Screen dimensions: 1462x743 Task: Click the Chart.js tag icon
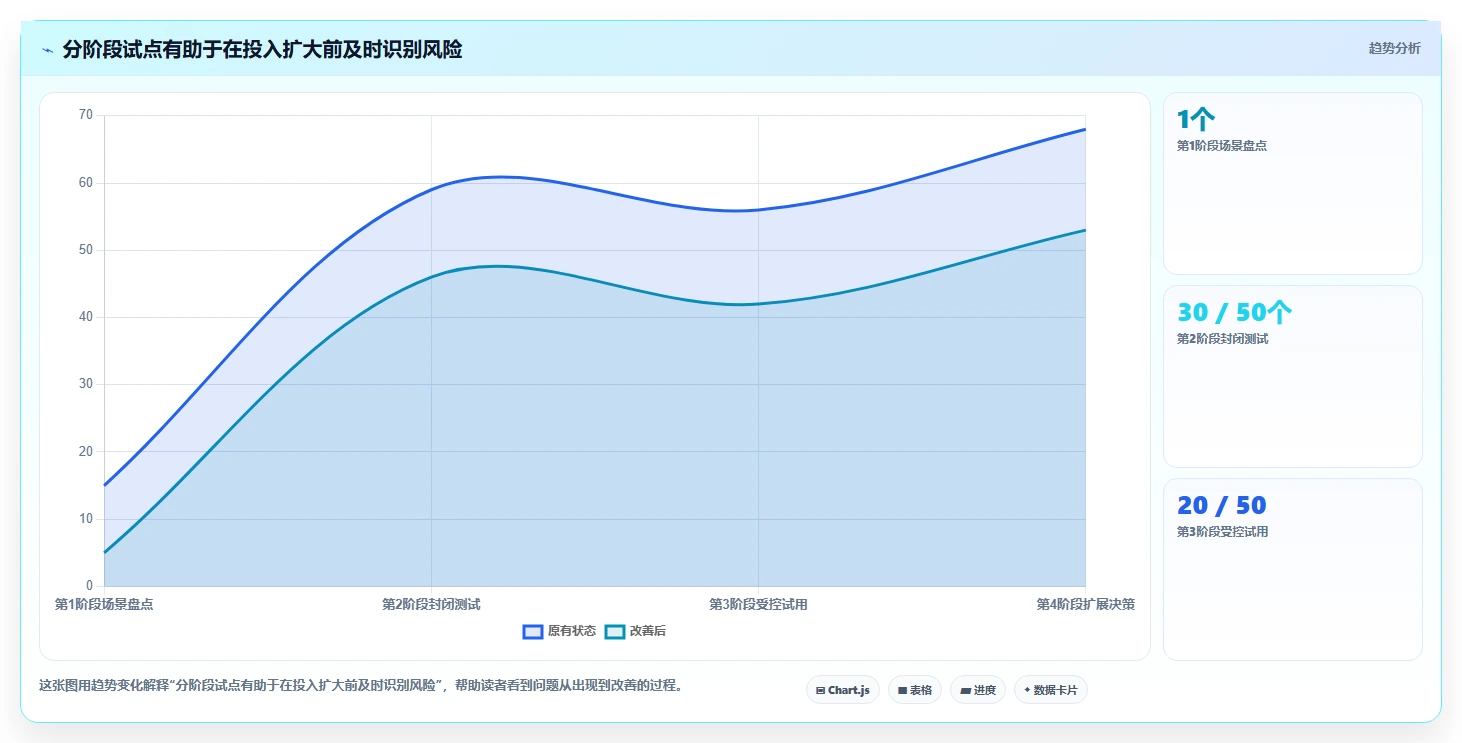(820, 690)
